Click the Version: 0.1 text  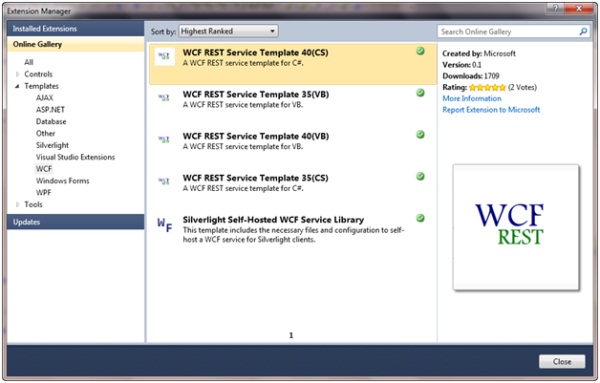[x=462, y=65]
